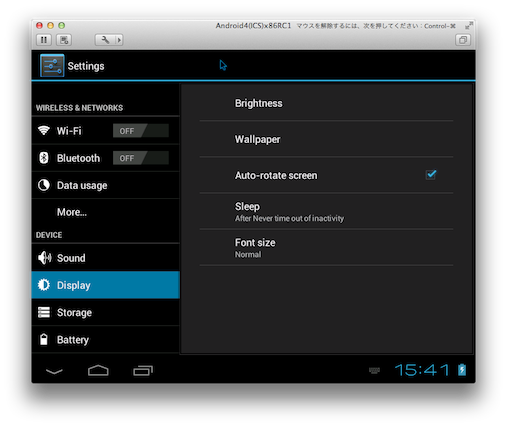Turn on the Bluetooth switch
507x427 pixels.
[141, 158]
